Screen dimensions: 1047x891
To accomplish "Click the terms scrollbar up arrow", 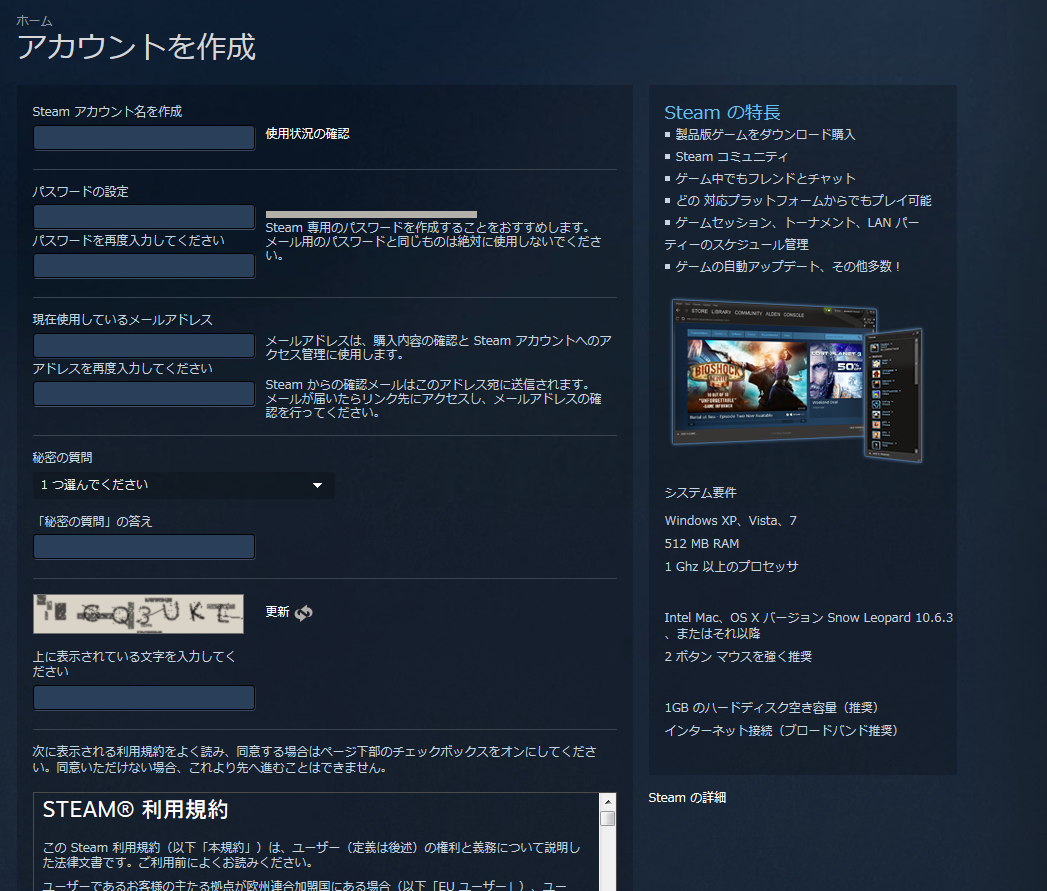I will point(608,802).
